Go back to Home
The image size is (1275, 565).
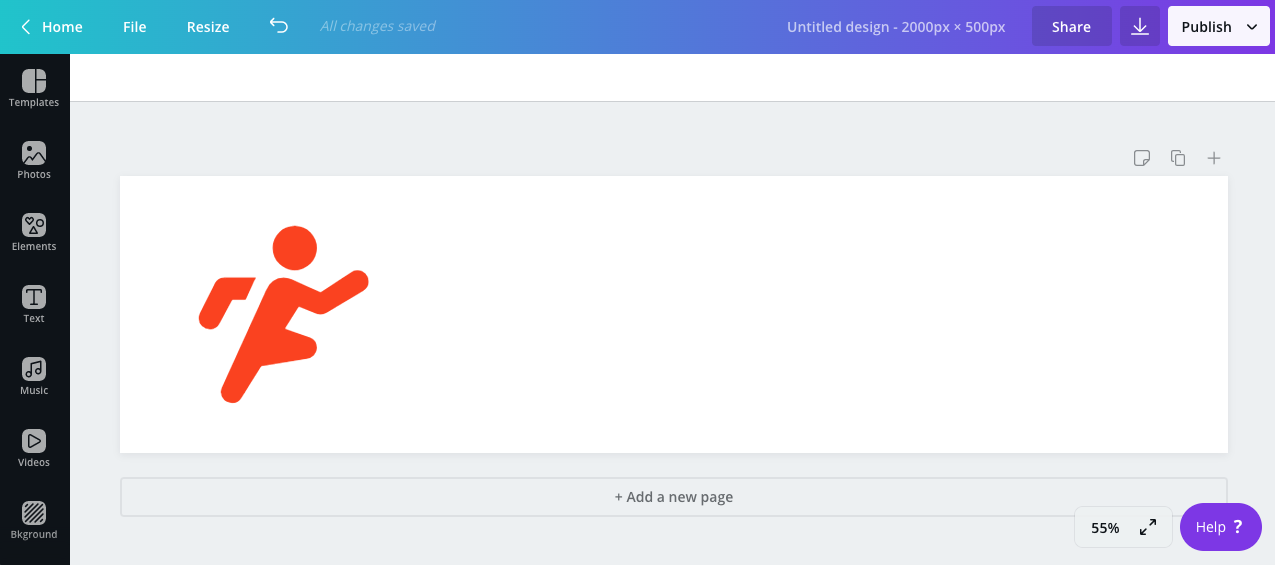[x=51, y=27]
